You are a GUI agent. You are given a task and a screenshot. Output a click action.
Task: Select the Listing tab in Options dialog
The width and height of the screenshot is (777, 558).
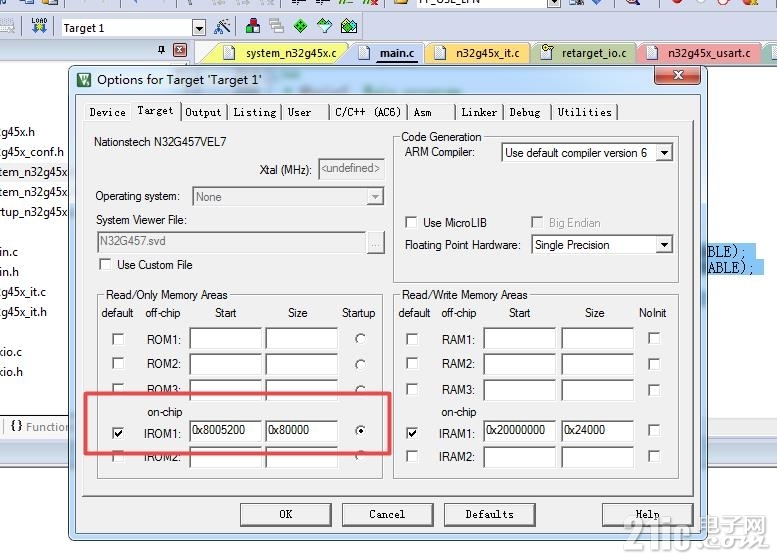click(255, 112)
